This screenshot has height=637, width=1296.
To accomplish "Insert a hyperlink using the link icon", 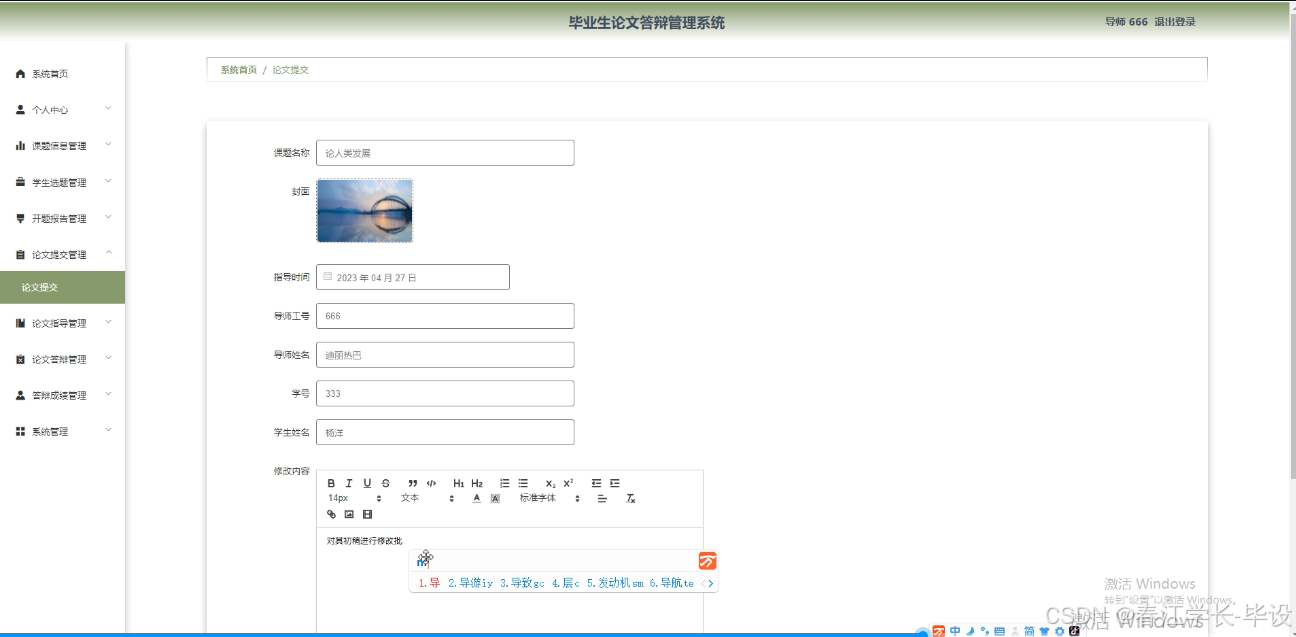I will tap(331, 514).
